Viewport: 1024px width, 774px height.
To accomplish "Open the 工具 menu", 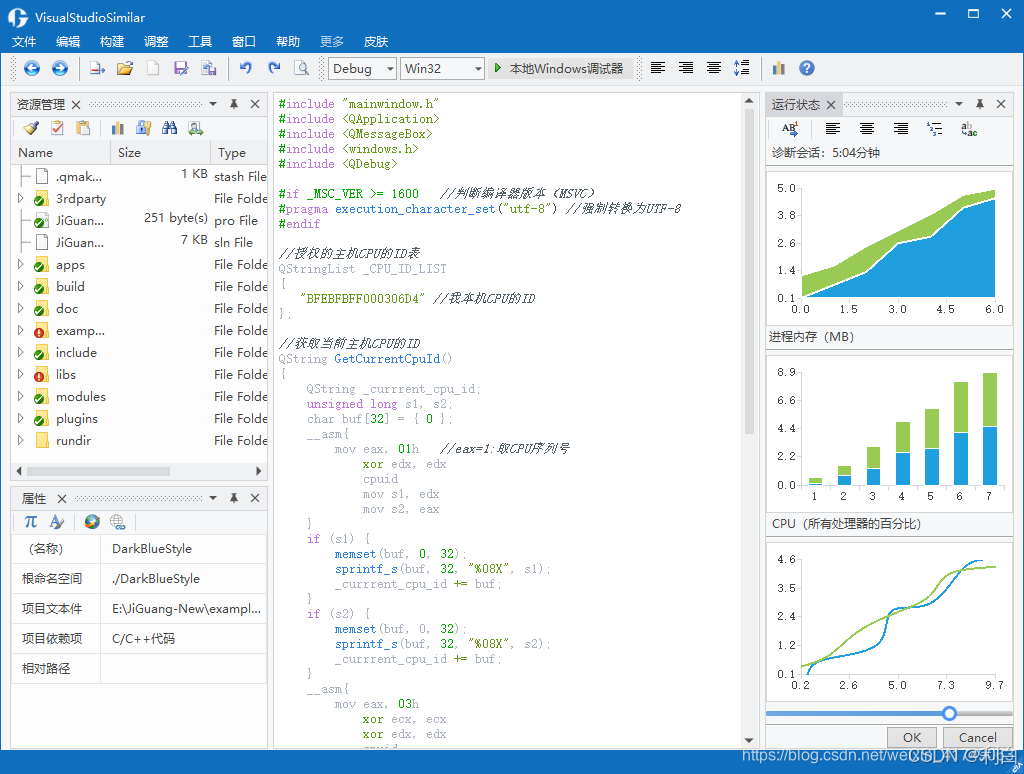I will pyautogui.click(x=200, y=42).
